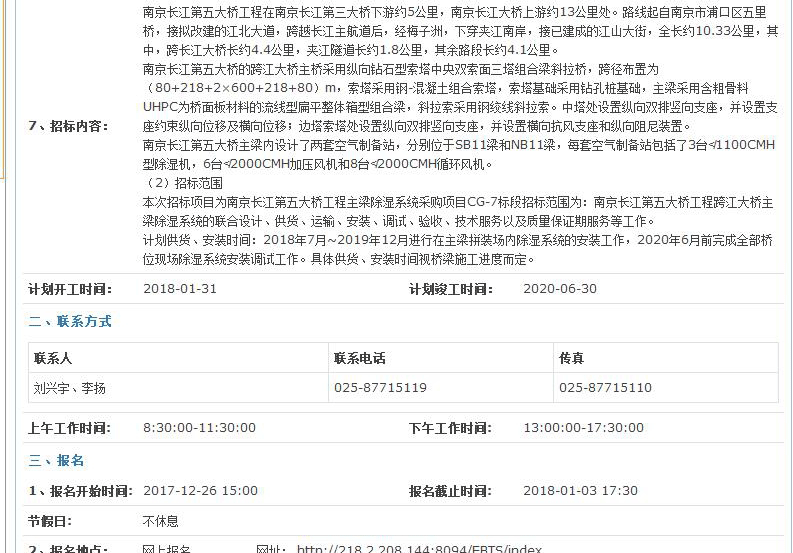The image size is (793, 553).
Task: Click the 联系电话 table column header
Action: click(359, 358)
